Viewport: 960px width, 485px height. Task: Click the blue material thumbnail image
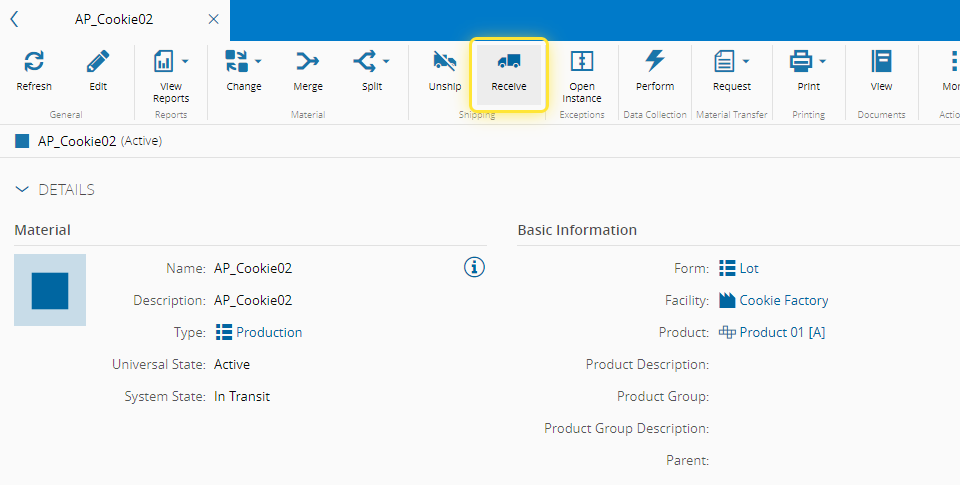click(x=50, y=290)
